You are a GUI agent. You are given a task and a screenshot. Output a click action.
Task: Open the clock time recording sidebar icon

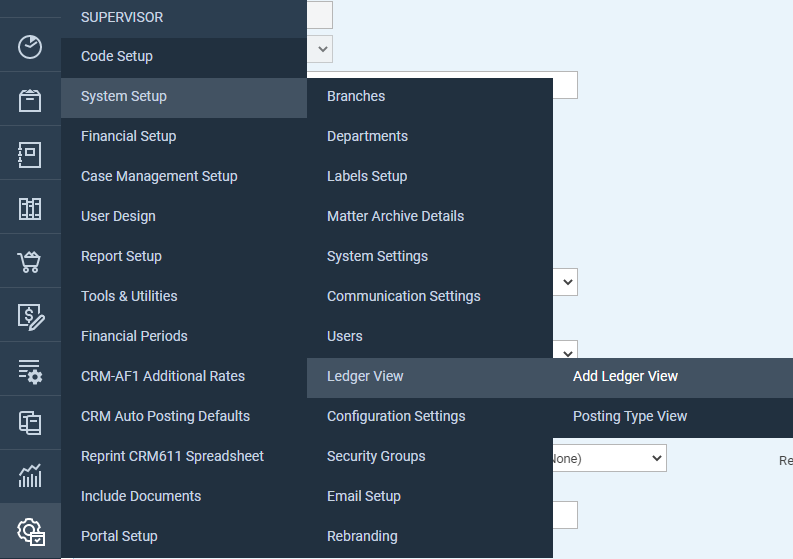pos(30,47)
